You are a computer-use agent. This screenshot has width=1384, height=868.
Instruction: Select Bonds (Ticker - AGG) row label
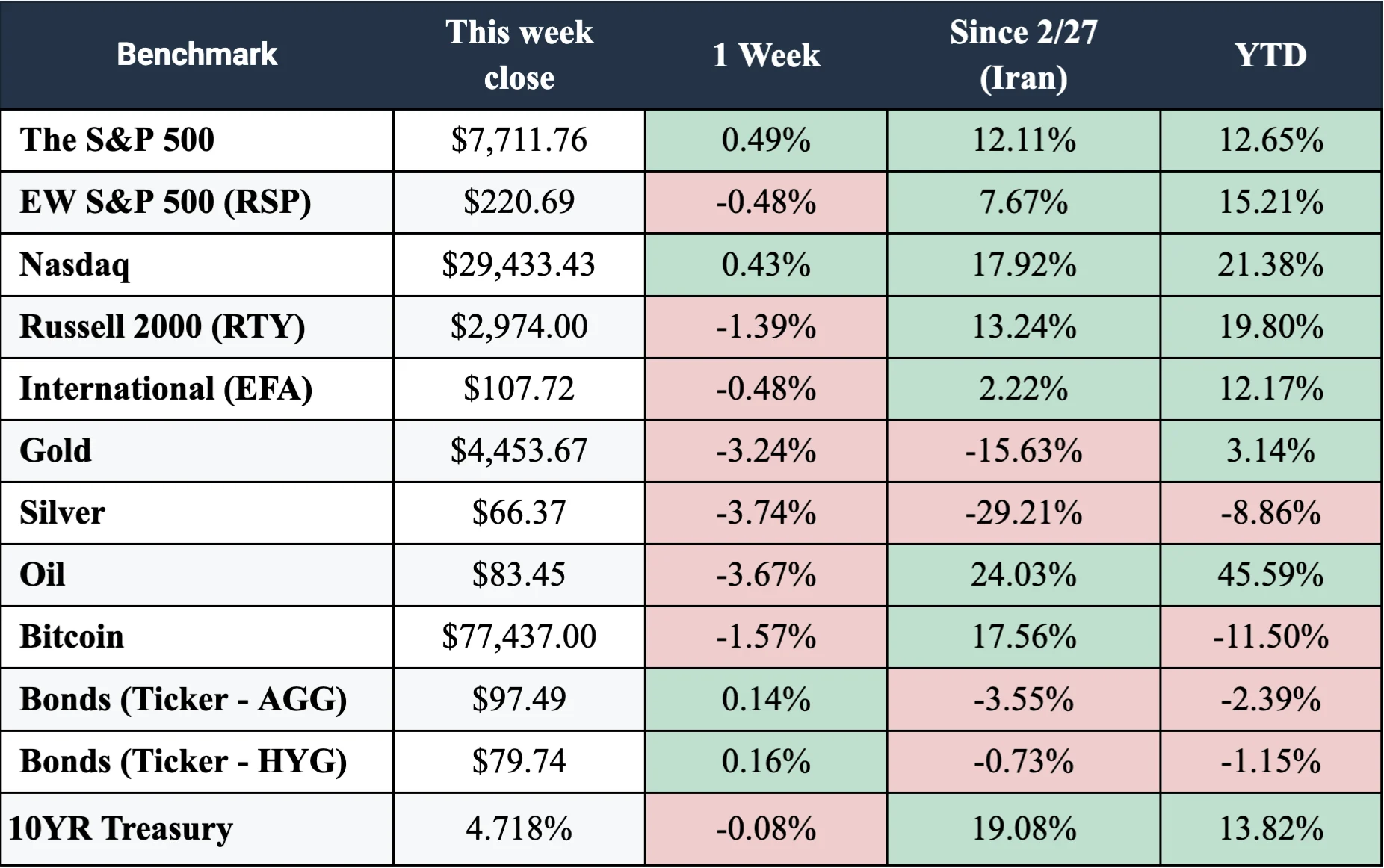pyautogui.click(x=183, y=700)
